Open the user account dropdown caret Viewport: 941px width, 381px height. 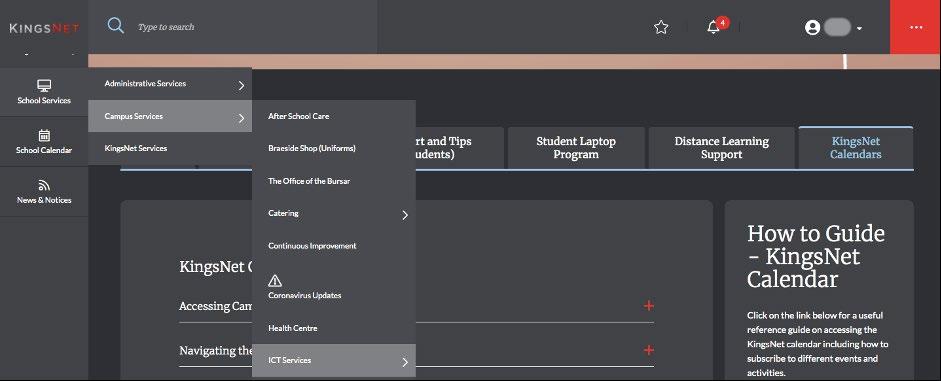pyautogui.click(x=859, y=28)
